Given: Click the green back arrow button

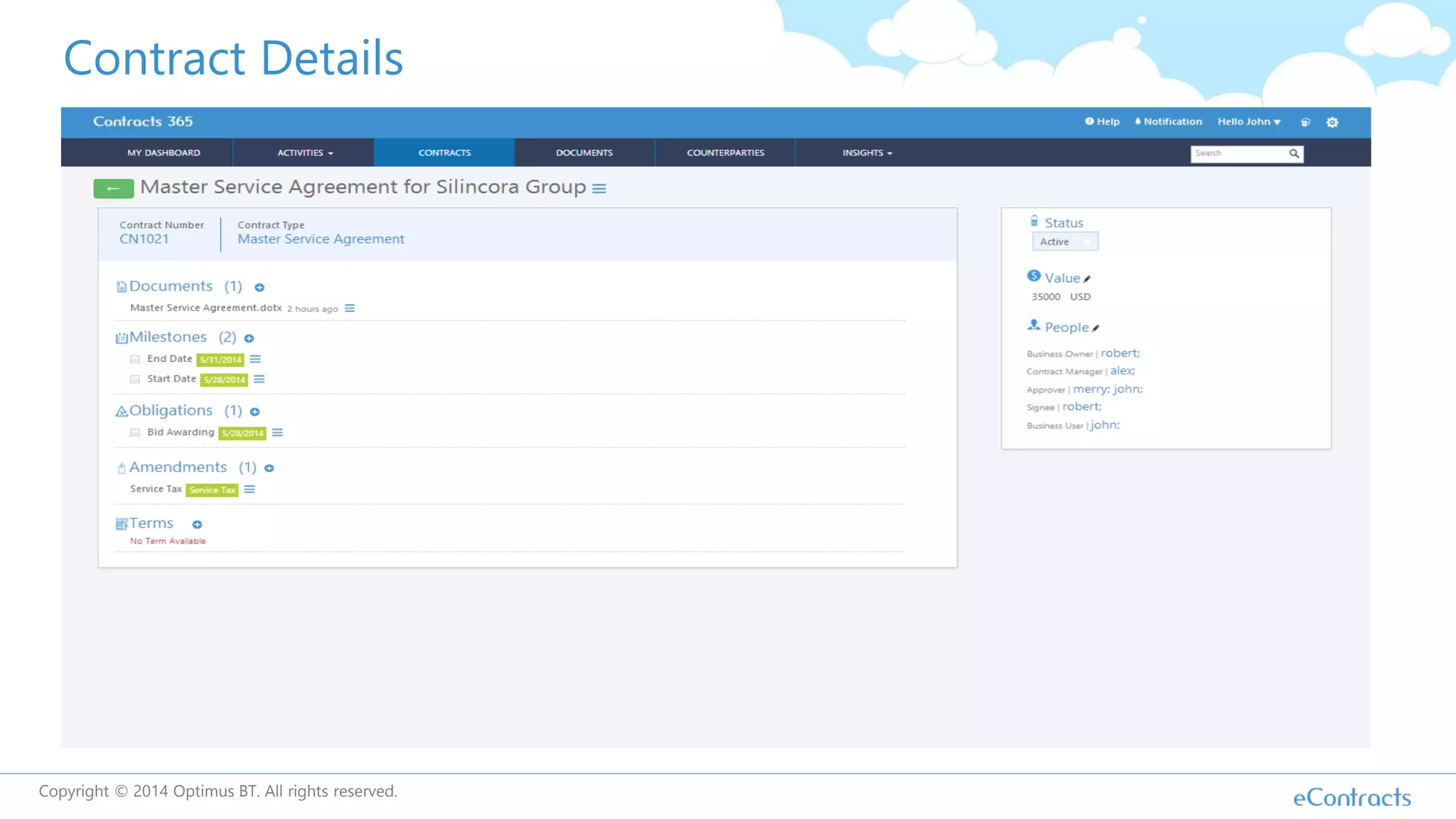Looking at the screenshot, I should (x=114, y=188).
